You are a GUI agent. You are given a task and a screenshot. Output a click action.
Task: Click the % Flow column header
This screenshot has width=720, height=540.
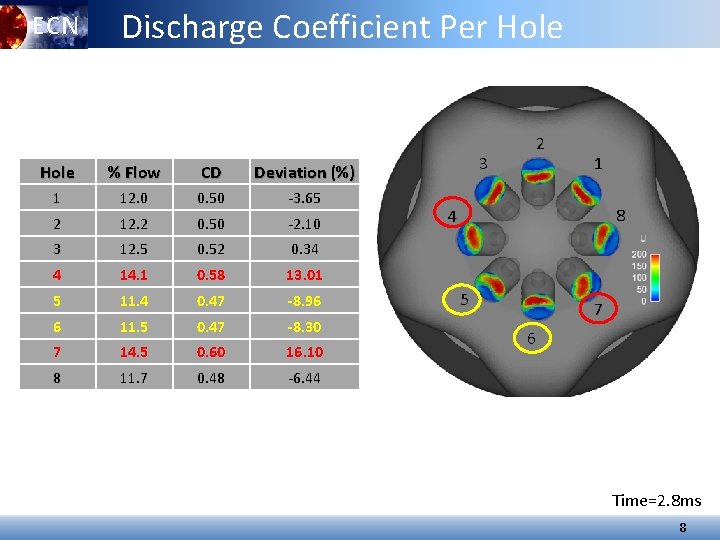click(134, 172)
